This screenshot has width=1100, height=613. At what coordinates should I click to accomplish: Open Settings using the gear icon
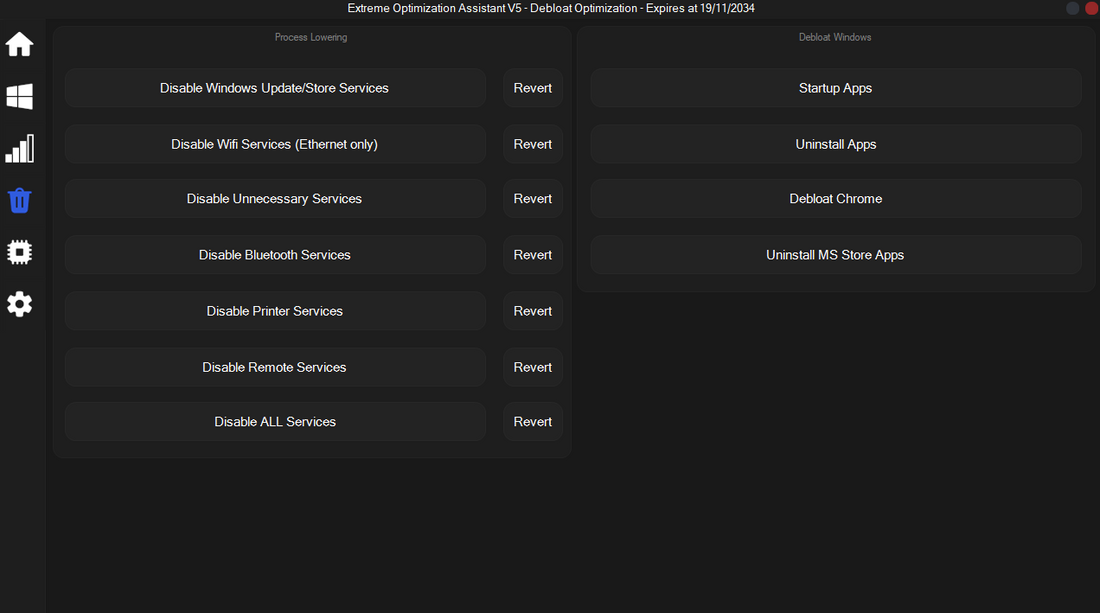pos(20,304)
